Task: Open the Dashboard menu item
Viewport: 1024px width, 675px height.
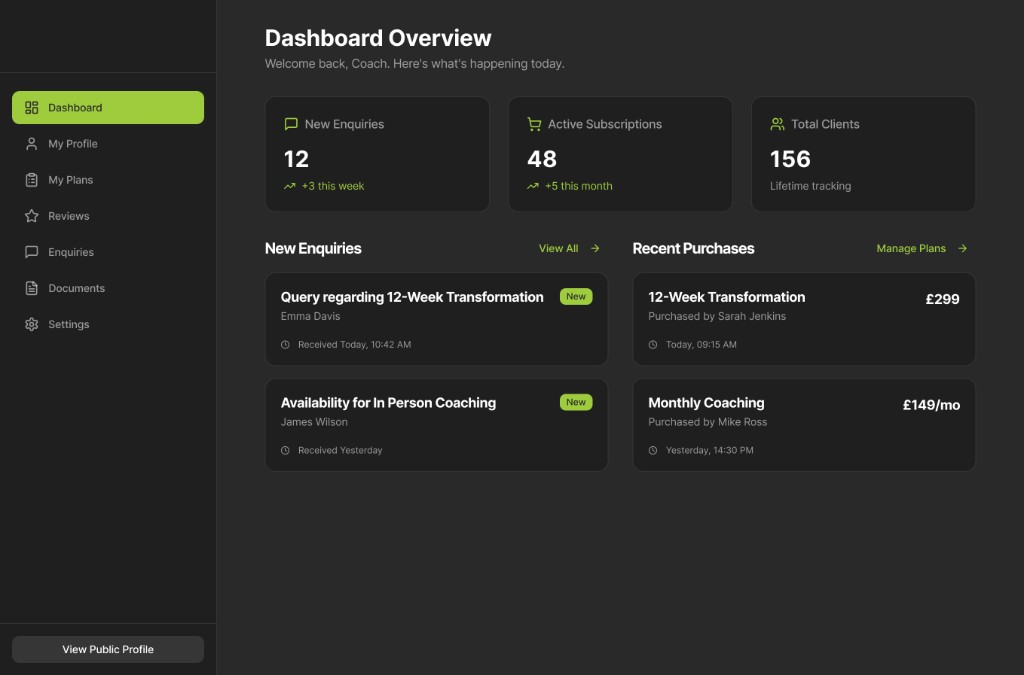Action: coord(108,108)
